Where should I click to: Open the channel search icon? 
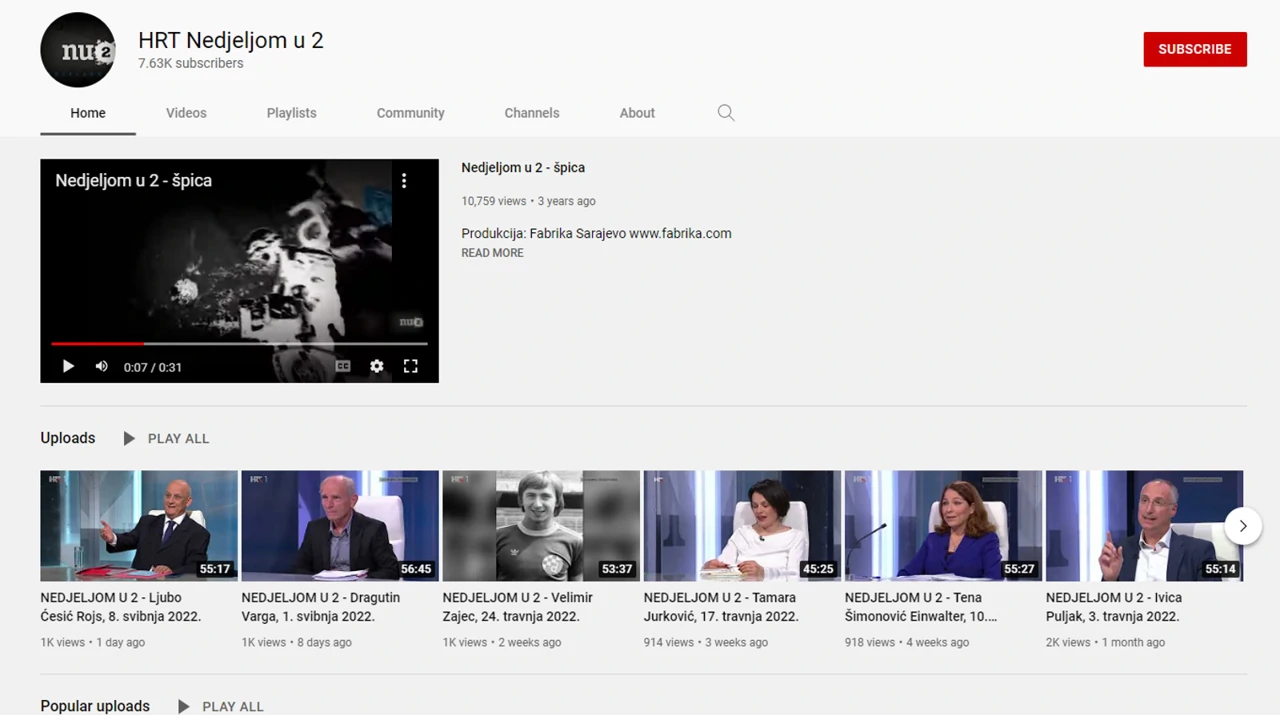pyautogui.click(x=726, y=112)
